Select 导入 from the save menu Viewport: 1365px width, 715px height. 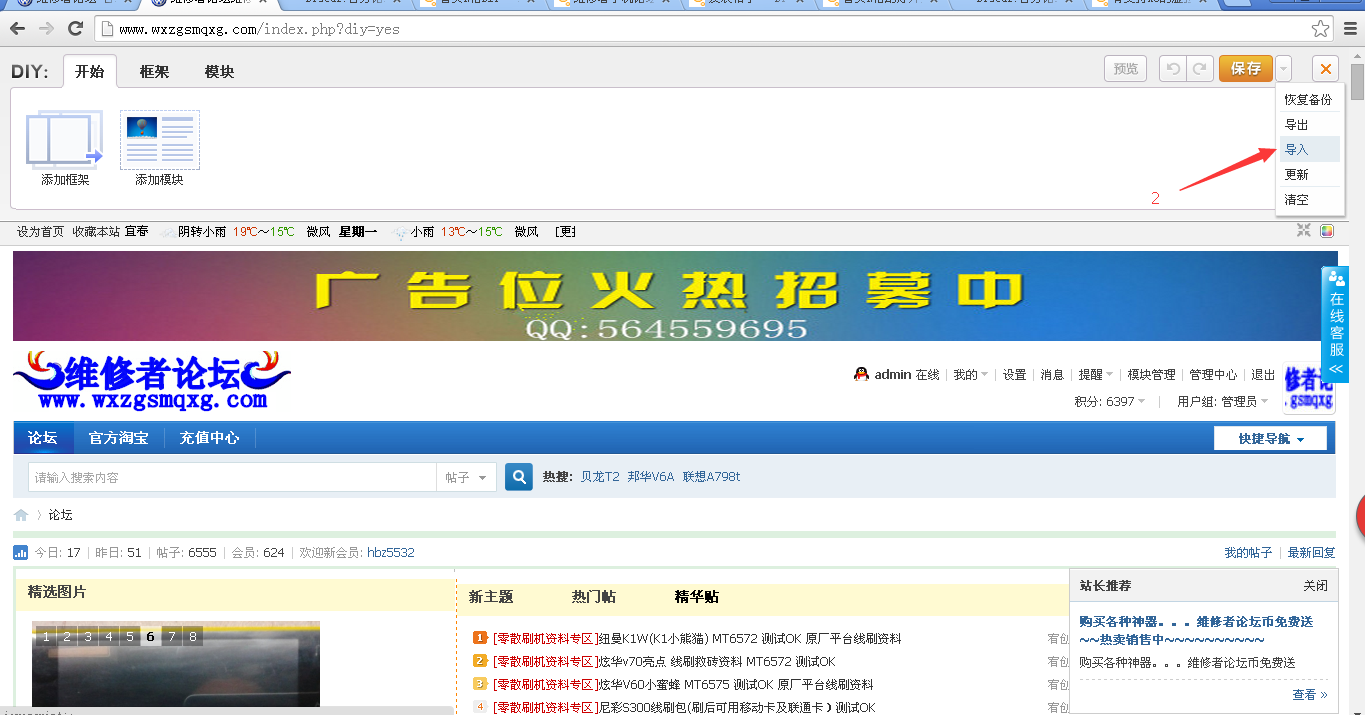tap(1297, 150)
